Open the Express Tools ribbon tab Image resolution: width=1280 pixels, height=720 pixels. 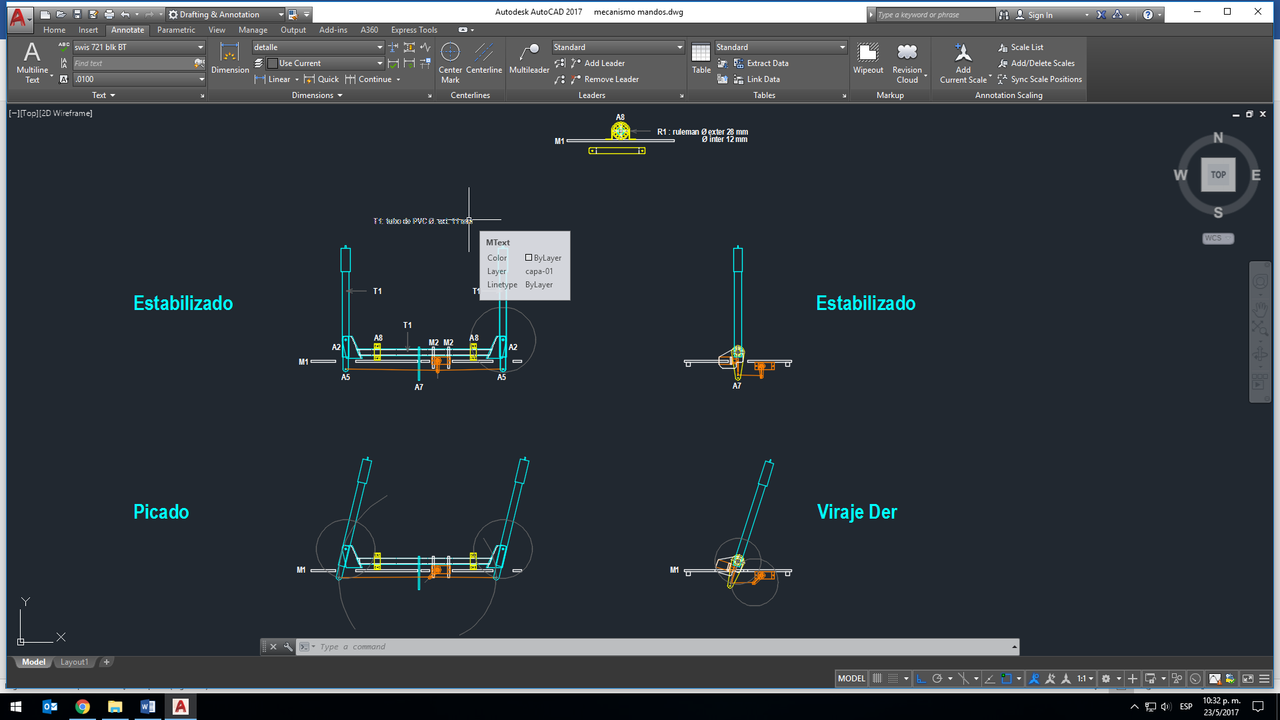(x=414, y=30)
